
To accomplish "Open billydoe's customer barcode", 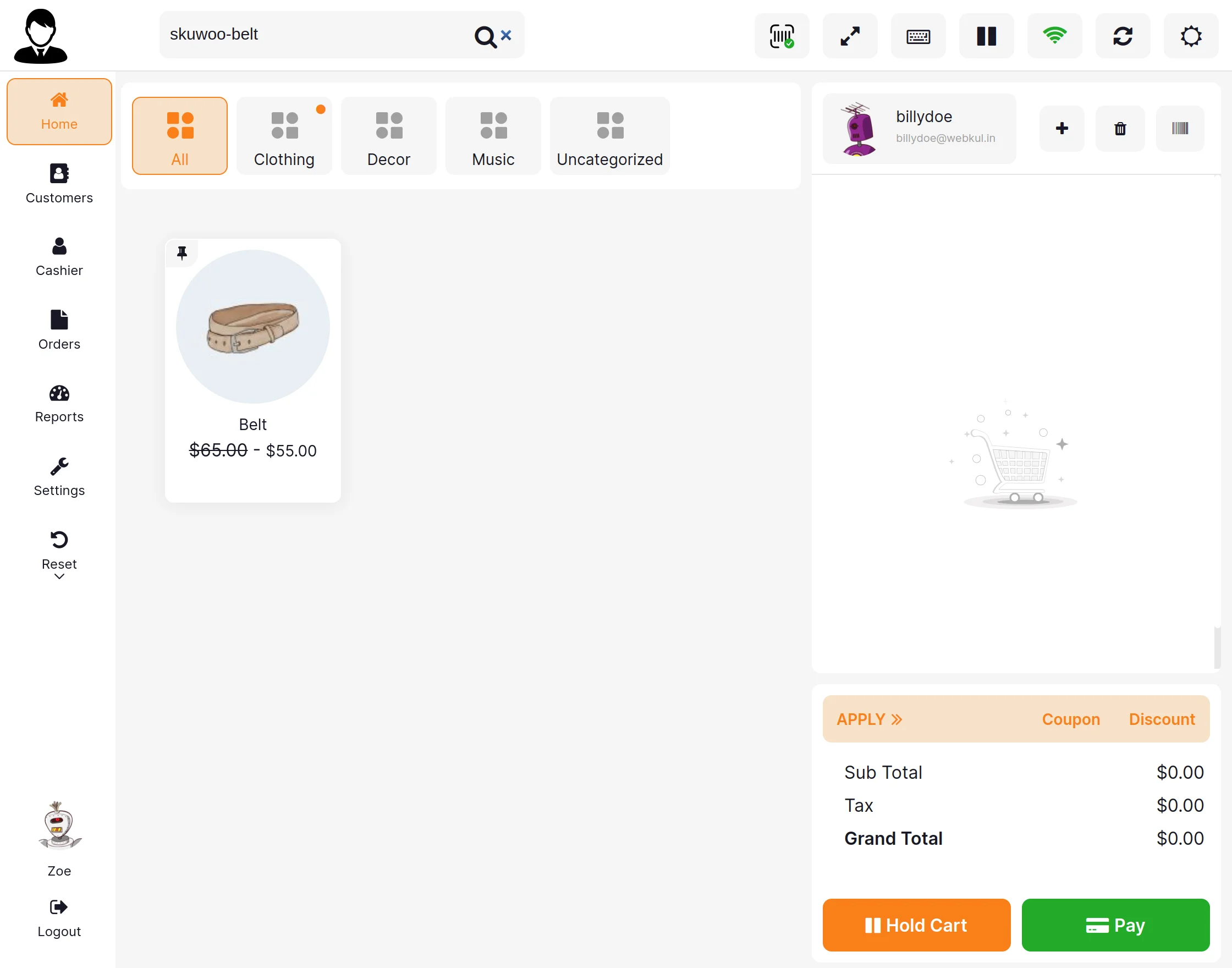I will (x=1180, y=129).
